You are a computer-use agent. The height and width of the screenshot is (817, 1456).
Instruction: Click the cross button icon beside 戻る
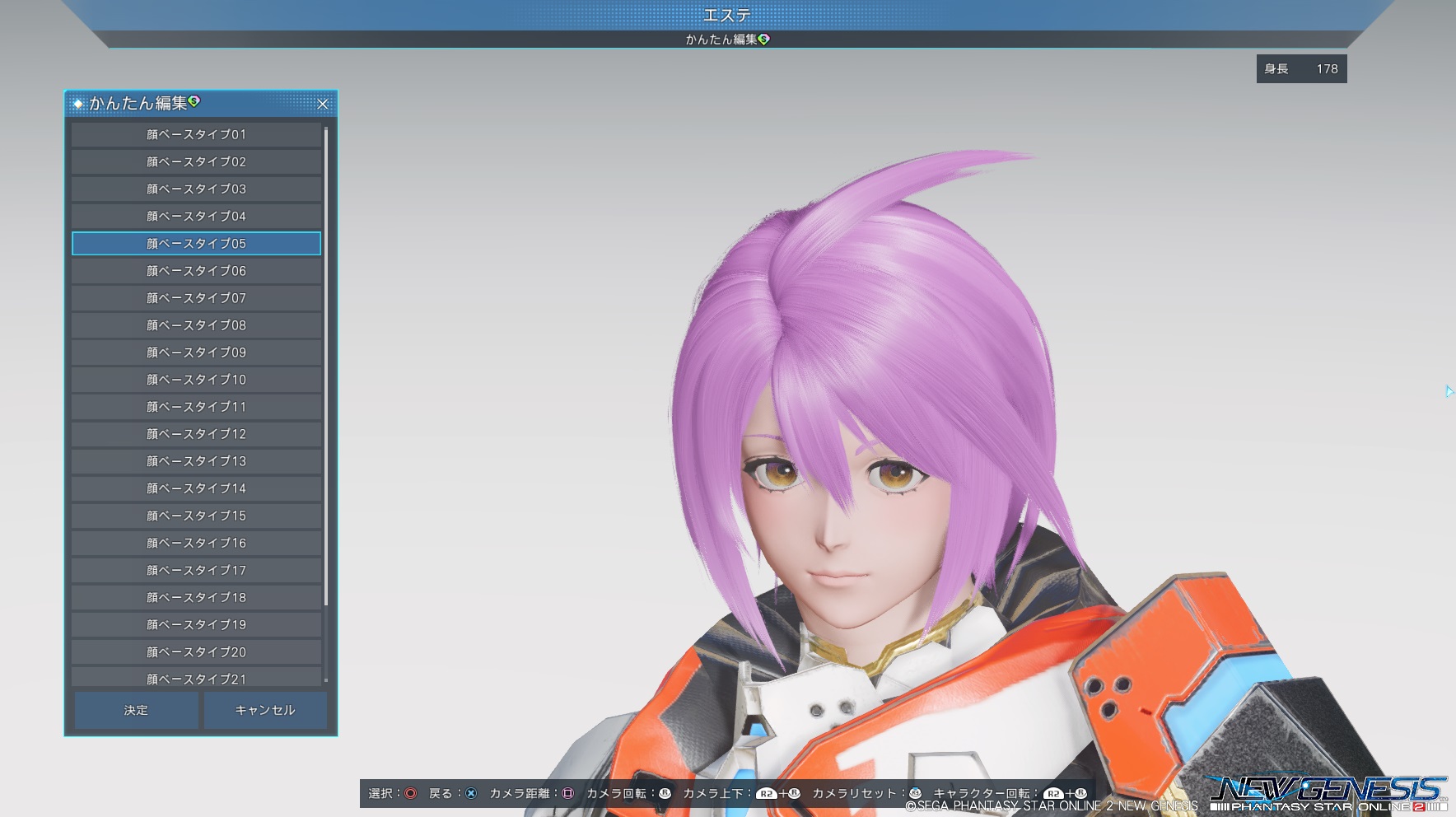(x=470, y=793)
